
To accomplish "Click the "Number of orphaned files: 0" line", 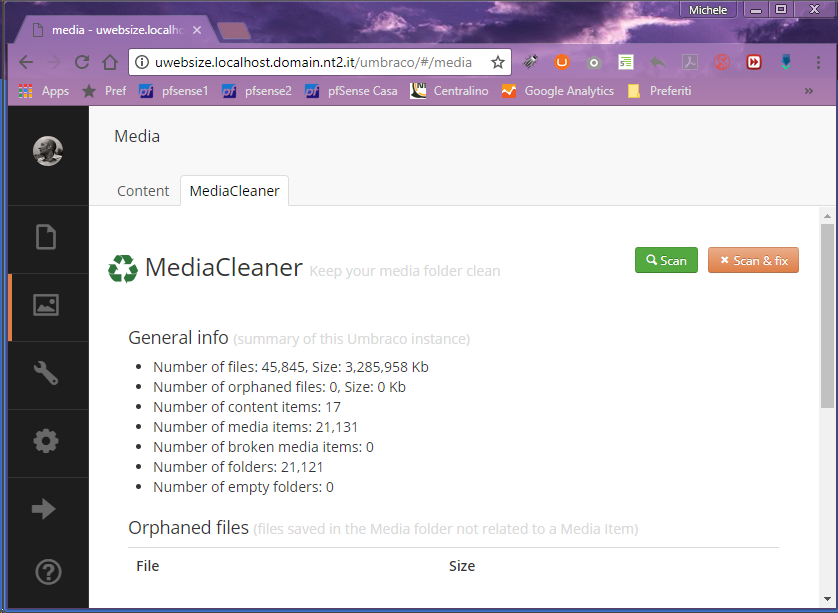I will click(280, 386).
